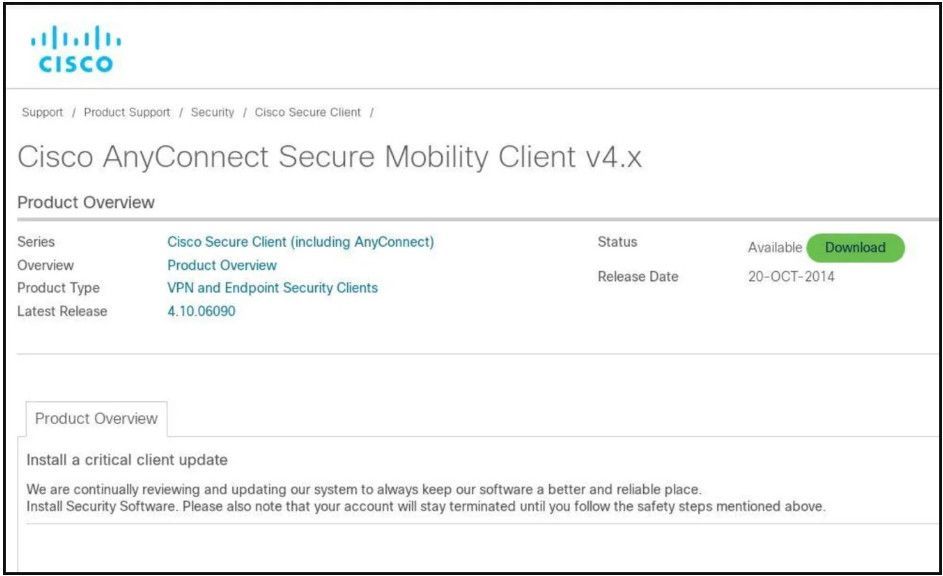This screenshot has height=576, width=943.
Task: Click the Latest Release field label
Action: (x=62, y=311)
